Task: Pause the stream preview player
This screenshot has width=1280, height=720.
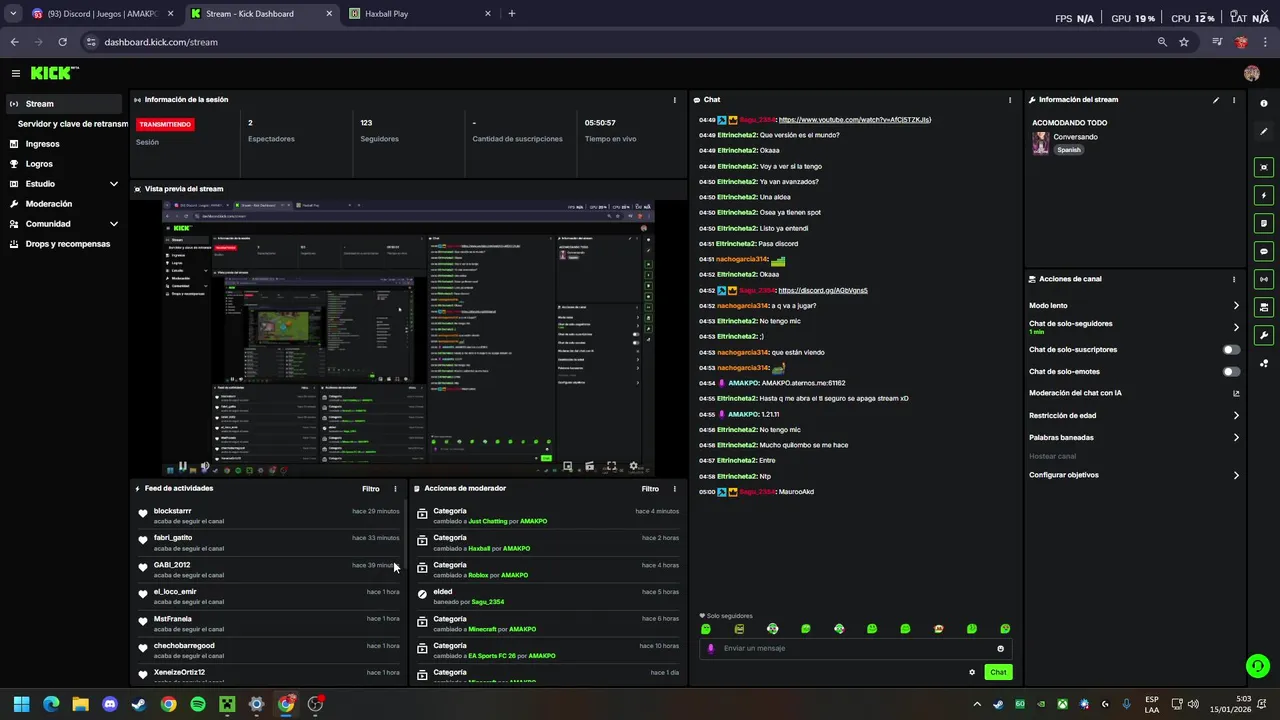Action: click(183, 466)
